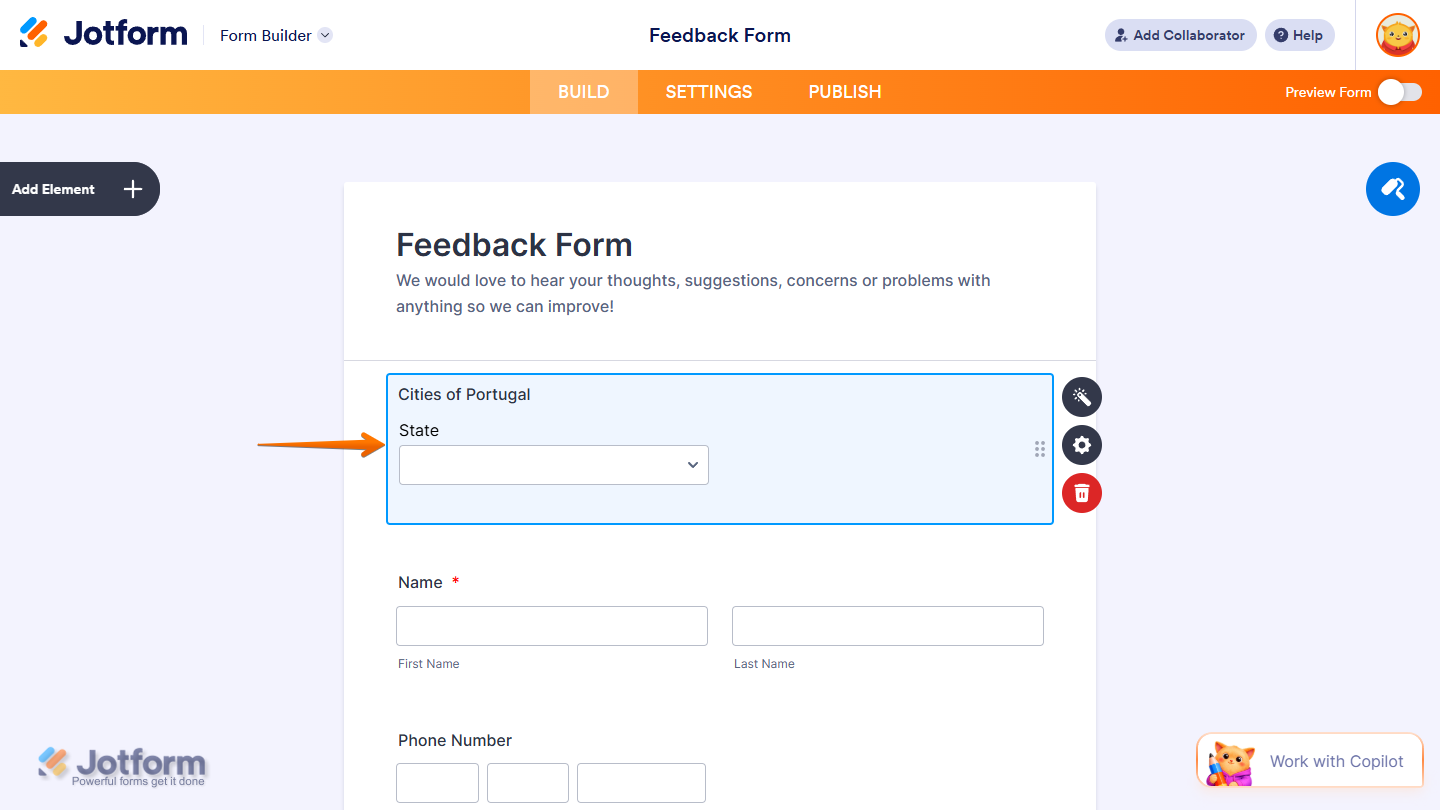This screenshot has width=1440, height=810.
Task: Delete the Cities of Portugal field via trash icon
Action: pos(1081,493)
